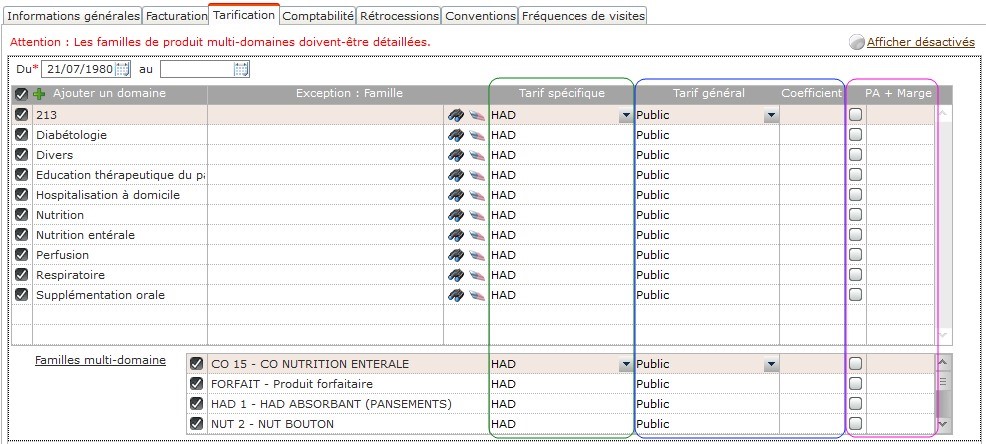
Task: Click HAD tarif cell for Nutrition row
Action: [562, 215]
